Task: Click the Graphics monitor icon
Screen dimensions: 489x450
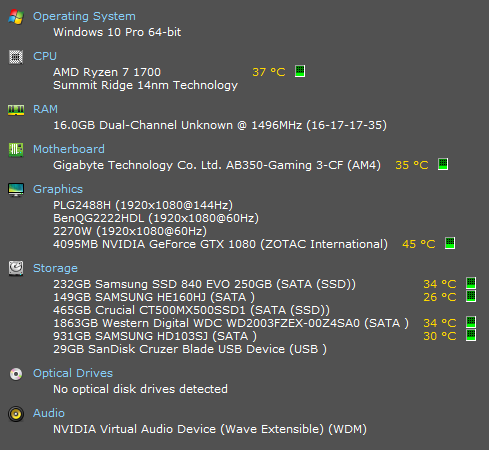Action: coord(16,190)
